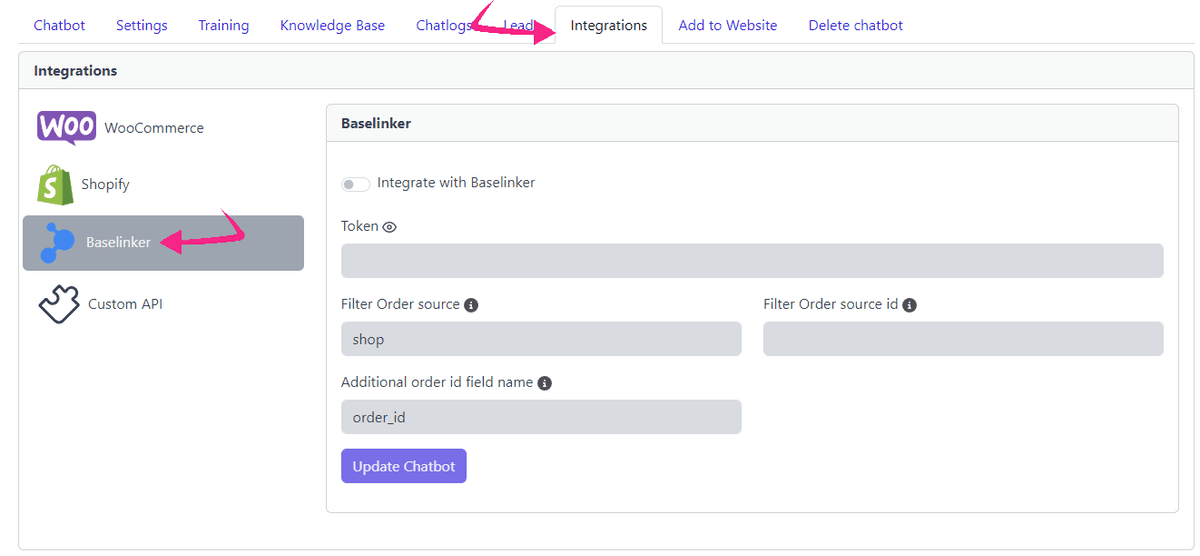
Task: Enable the Integrate with Baselinker switch
Action: pyautogui.click(x=355, y=184)
